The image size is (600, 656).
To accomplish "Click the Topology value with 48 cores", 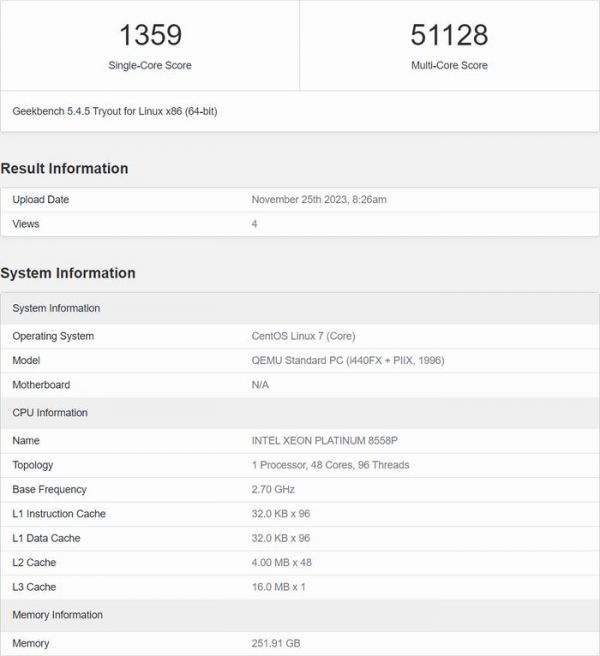I will click(x=330, y=465).
